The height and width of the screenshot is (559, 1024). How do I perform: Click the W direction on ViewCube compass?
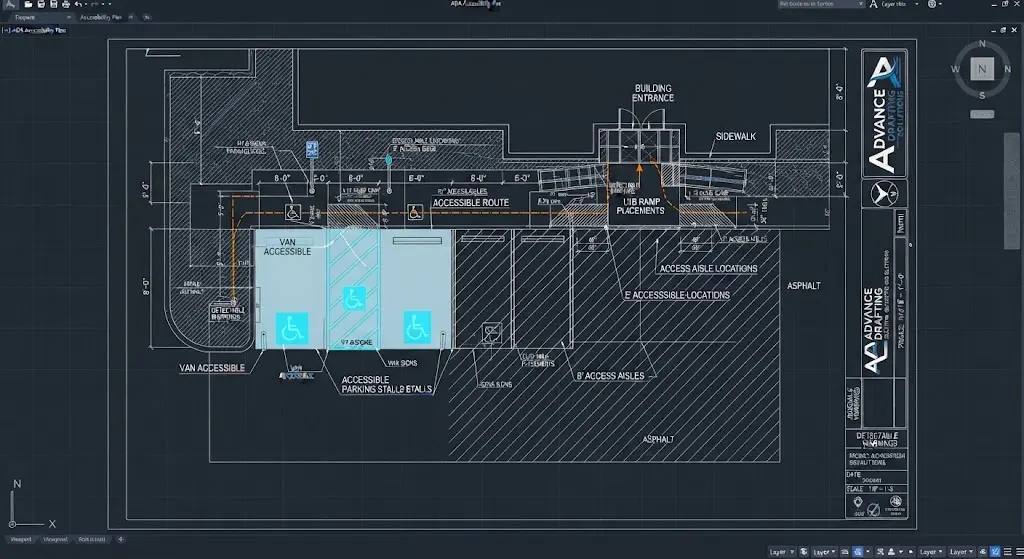click(x=955, y=69)
